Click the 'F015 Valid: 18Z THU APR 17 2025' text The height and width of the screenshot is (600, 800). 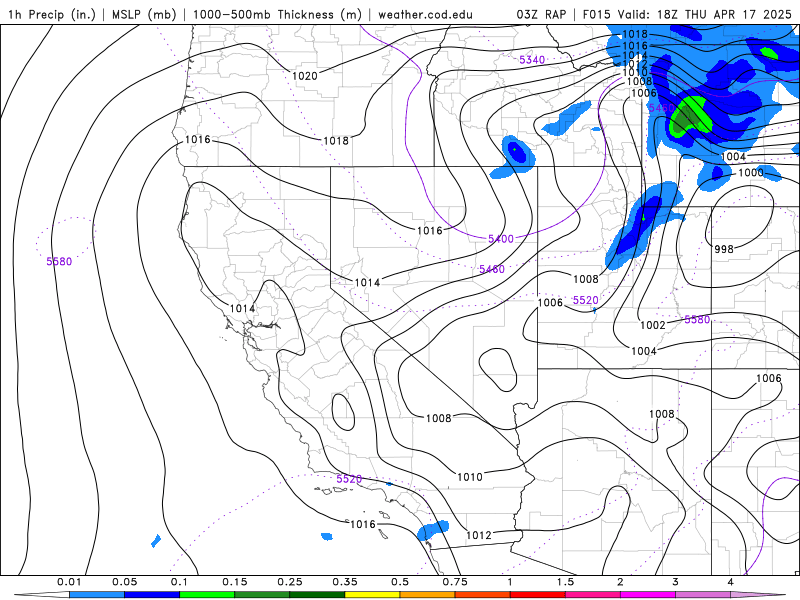687,14
